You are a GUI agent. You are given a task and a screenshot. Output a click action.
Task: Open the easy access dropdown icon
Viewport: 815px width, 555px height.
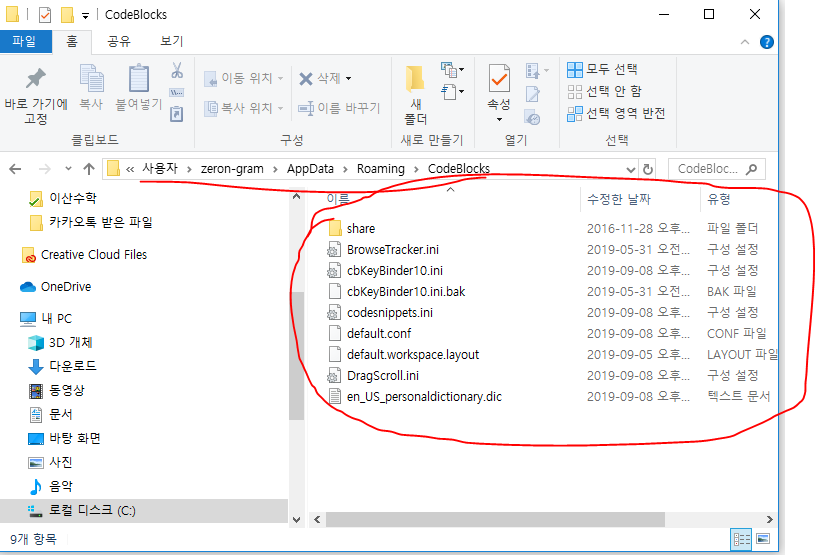tap(452, 91)
